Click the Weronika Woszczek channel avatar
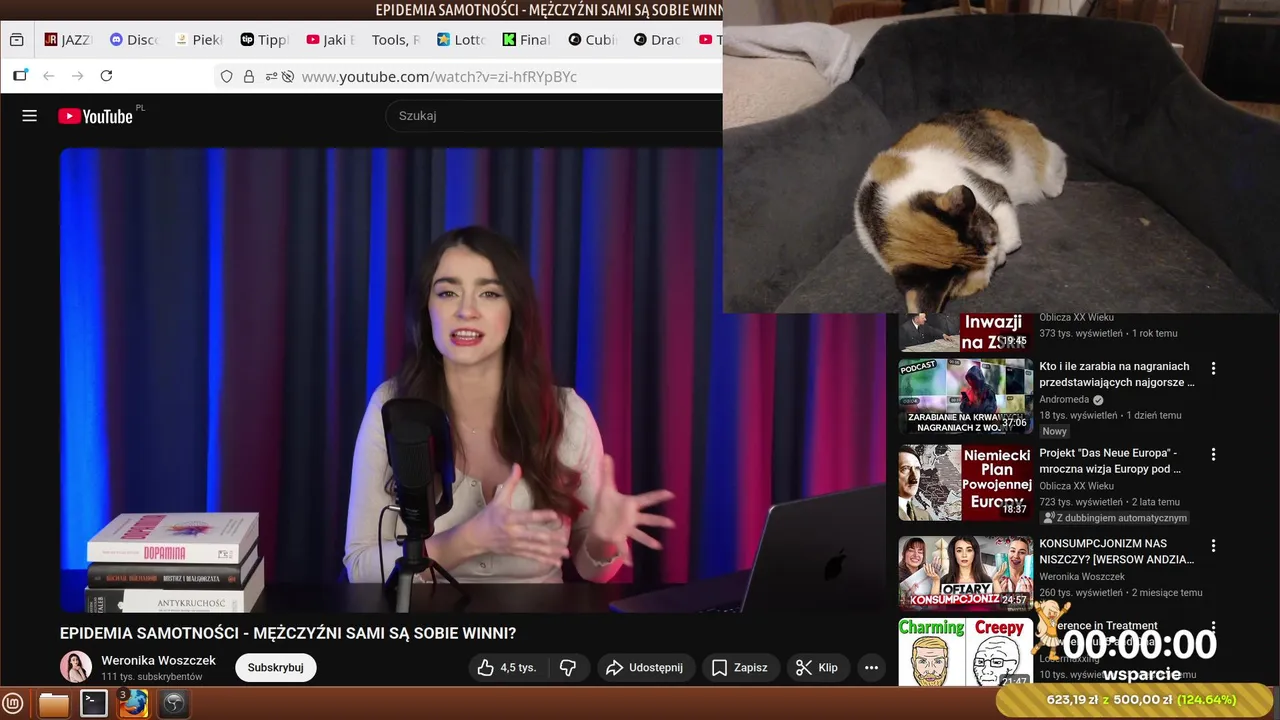Image resolution: width=1280 pixels, height=720 pixels. point(76,667)
